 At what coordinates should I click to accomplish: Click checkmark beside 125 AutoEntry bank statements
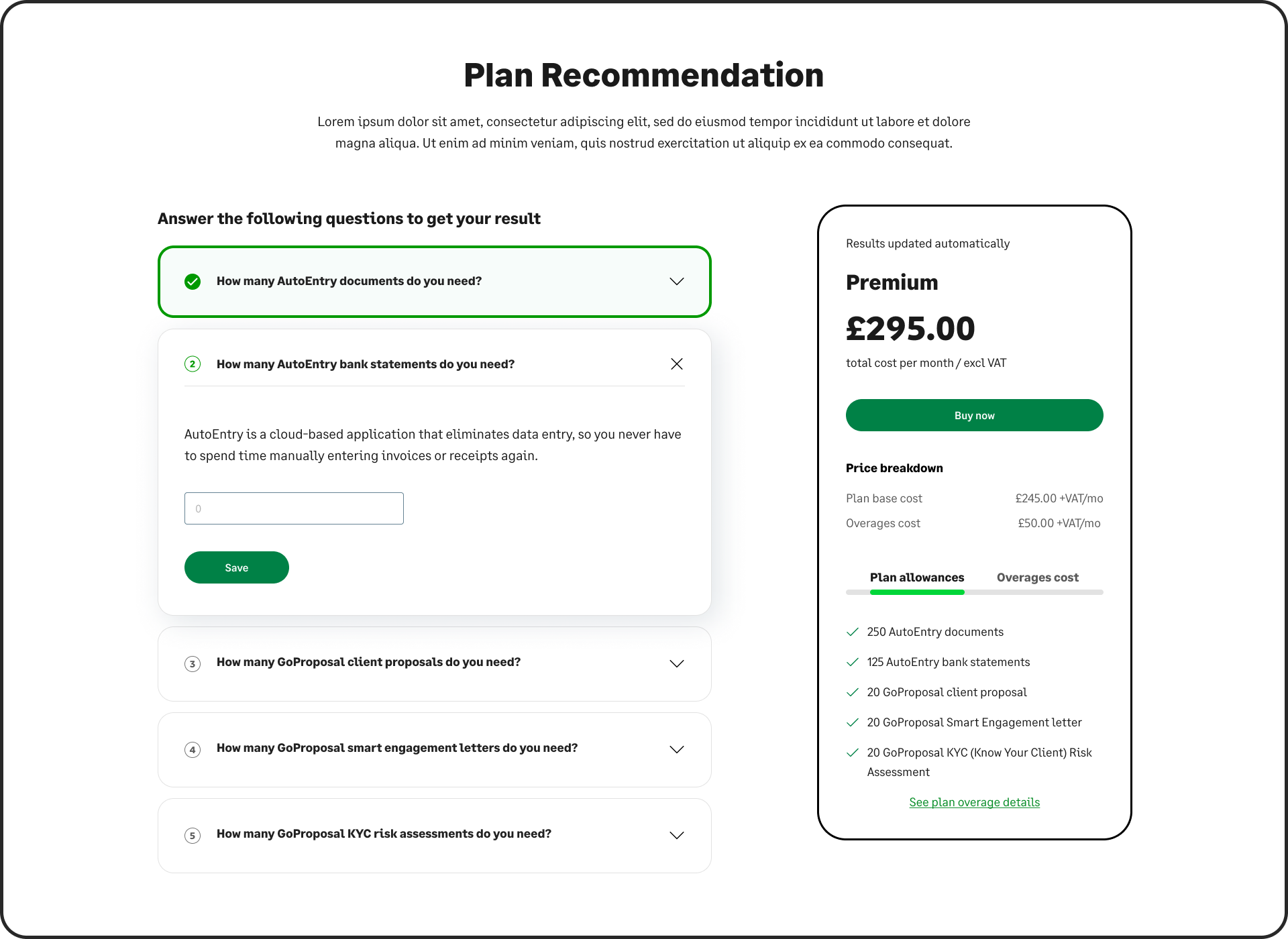(853, 662)
